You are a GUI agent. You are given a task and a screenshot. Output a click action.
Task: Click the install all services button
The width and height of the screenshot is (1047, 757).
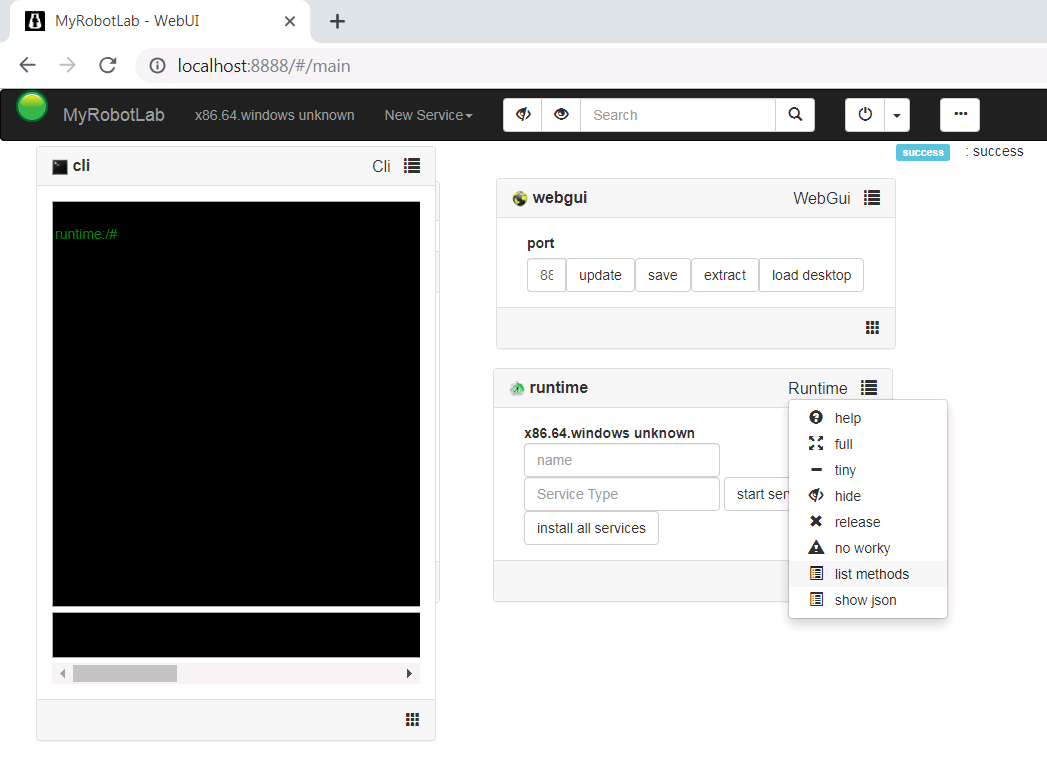click(591, 528)
